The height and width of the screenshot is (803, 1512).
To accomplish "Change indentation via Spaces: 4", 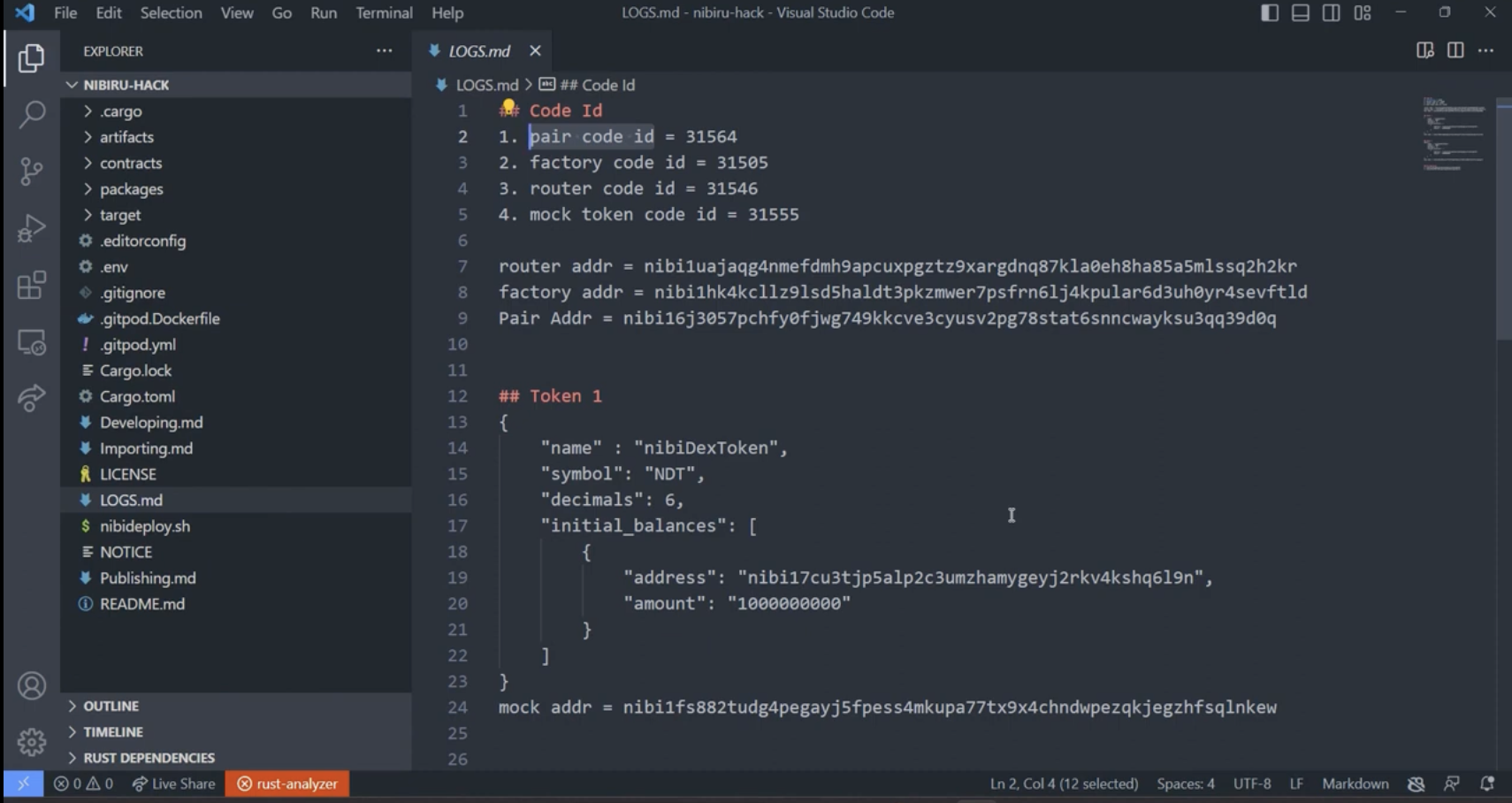I will coord(1186,784).
